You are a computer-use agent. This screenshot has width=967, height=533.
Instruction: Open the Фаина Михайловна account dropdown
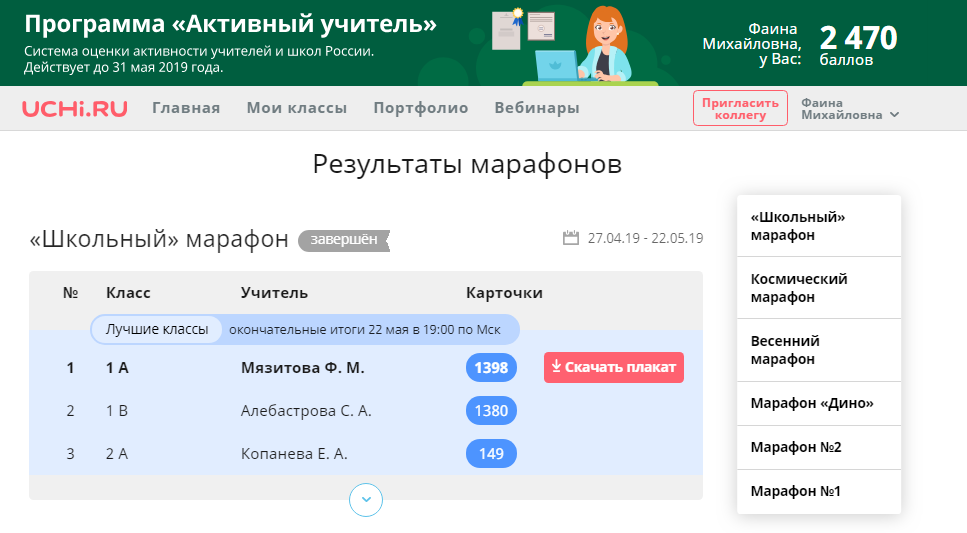coord(850,109)
